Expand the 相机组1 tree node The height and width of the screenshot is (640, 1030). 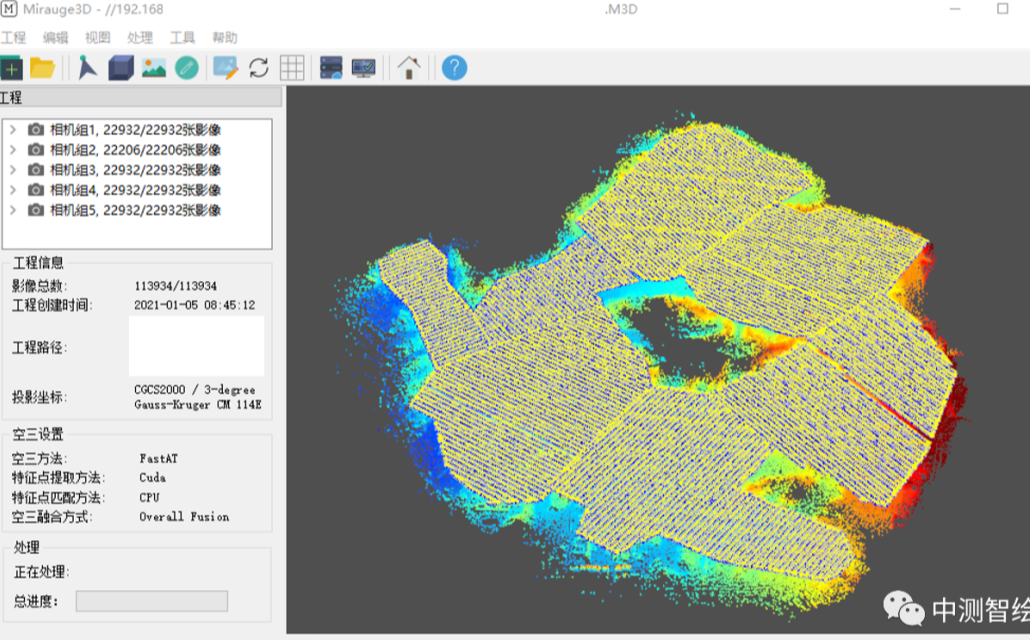click(x=12, y=130)
